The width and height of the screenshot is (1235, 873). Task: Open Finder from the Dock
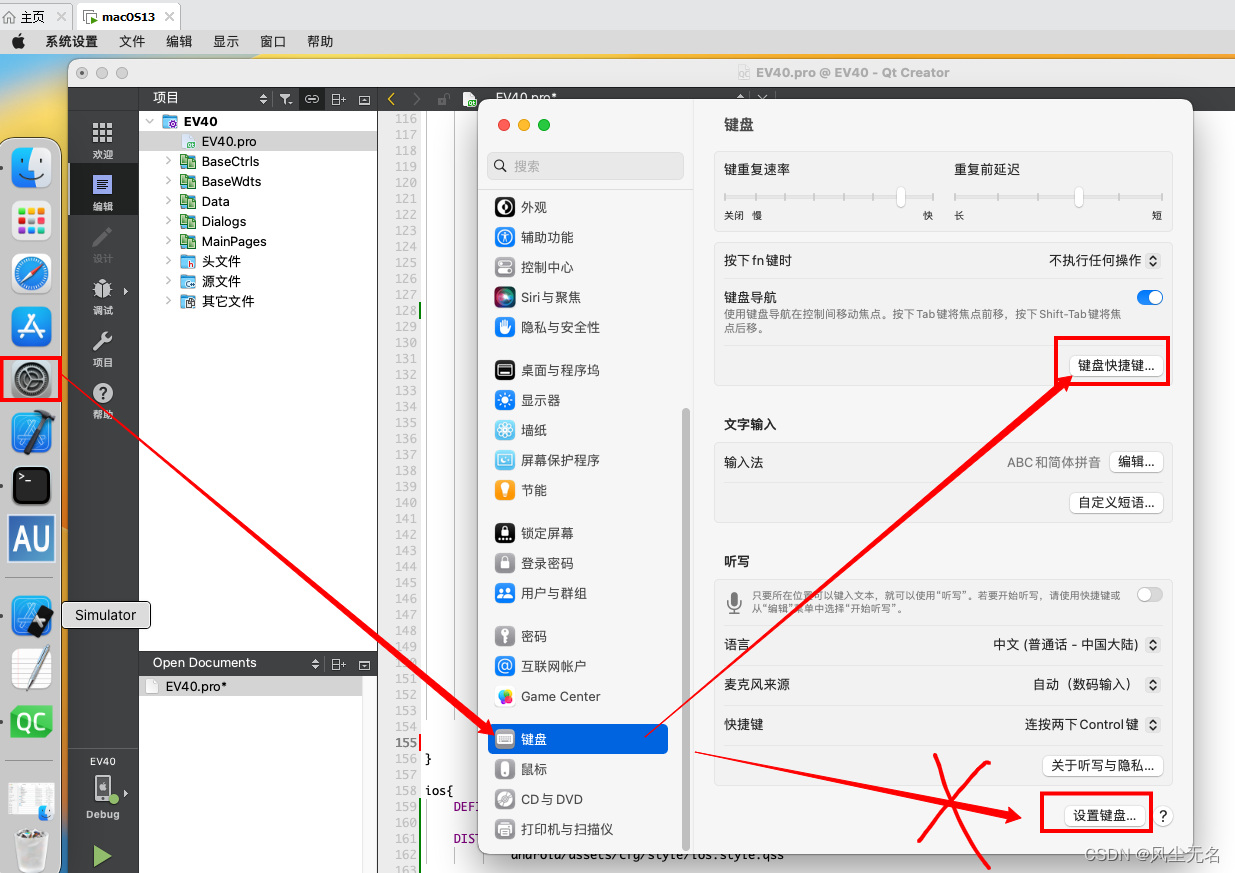pyautogui.click(x=31, y=167)
